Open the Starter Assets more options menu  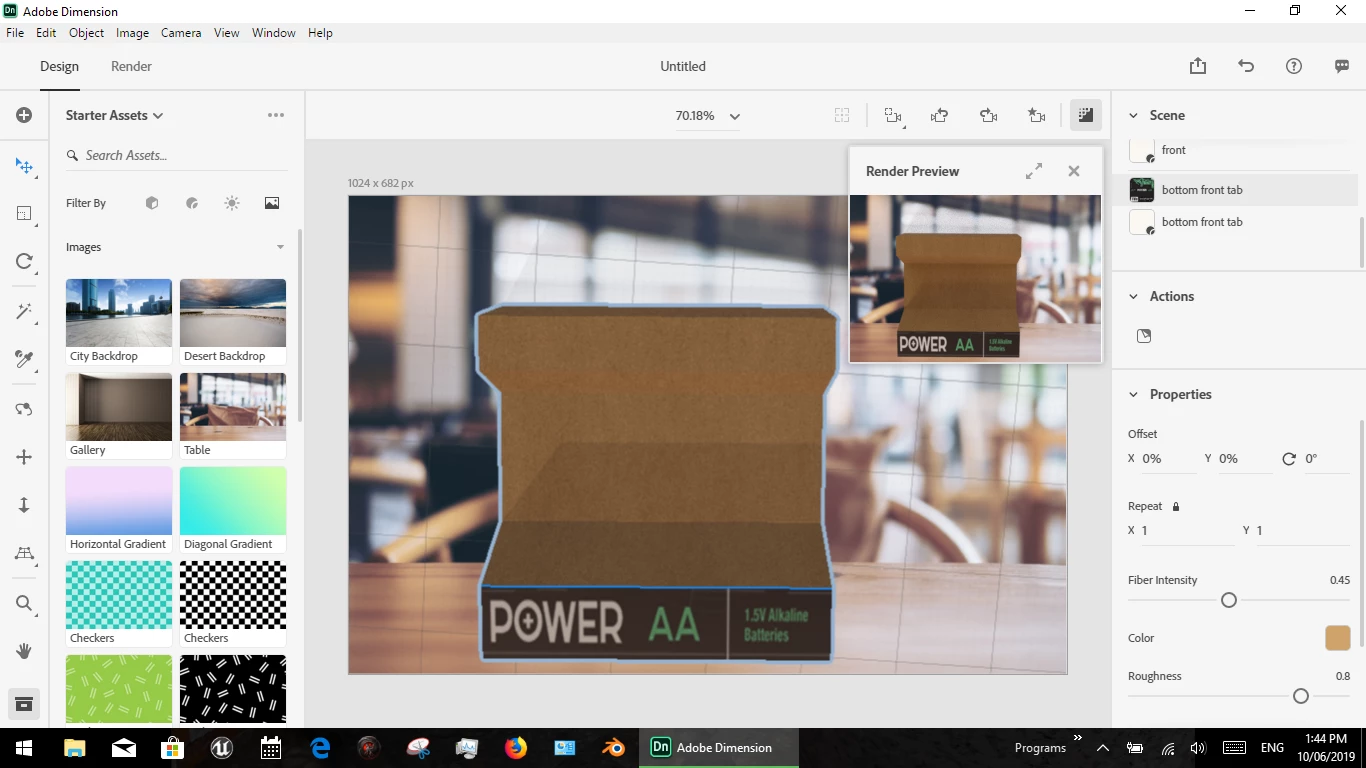click(x=276, y=115)
